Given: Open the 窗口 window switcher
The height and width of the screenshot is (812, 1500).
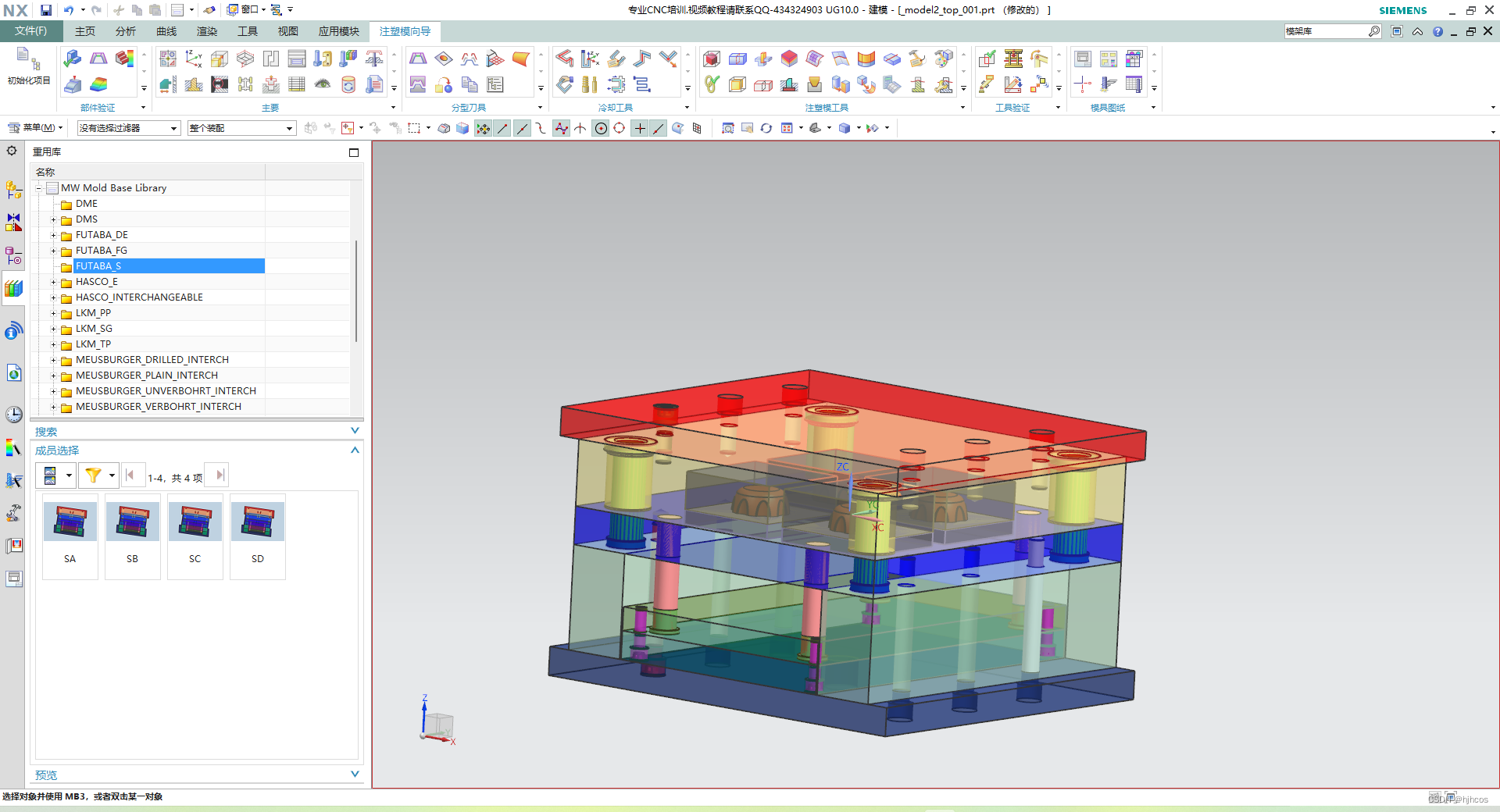Looking at the screenshot, I should pyautogui.click(x=245, y=10).
